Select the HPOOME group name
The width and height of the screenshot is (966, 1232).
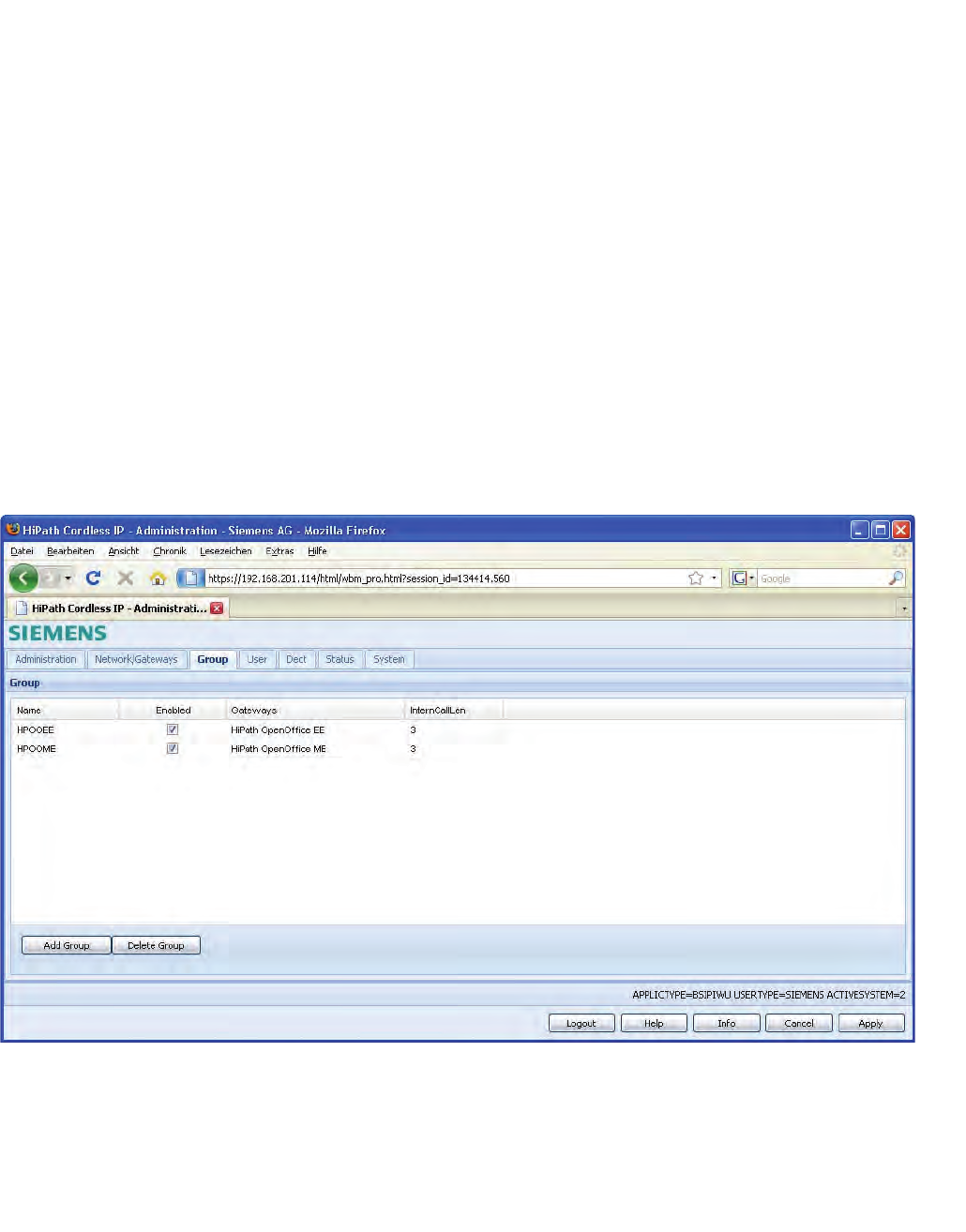tap(37, 748)
